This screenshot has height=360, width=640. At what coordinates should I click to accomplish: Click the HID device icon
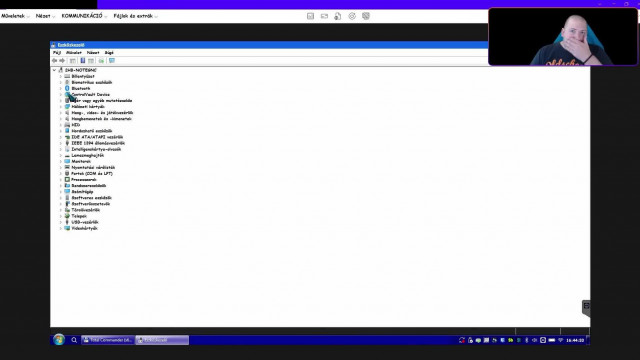coord(67,124)
